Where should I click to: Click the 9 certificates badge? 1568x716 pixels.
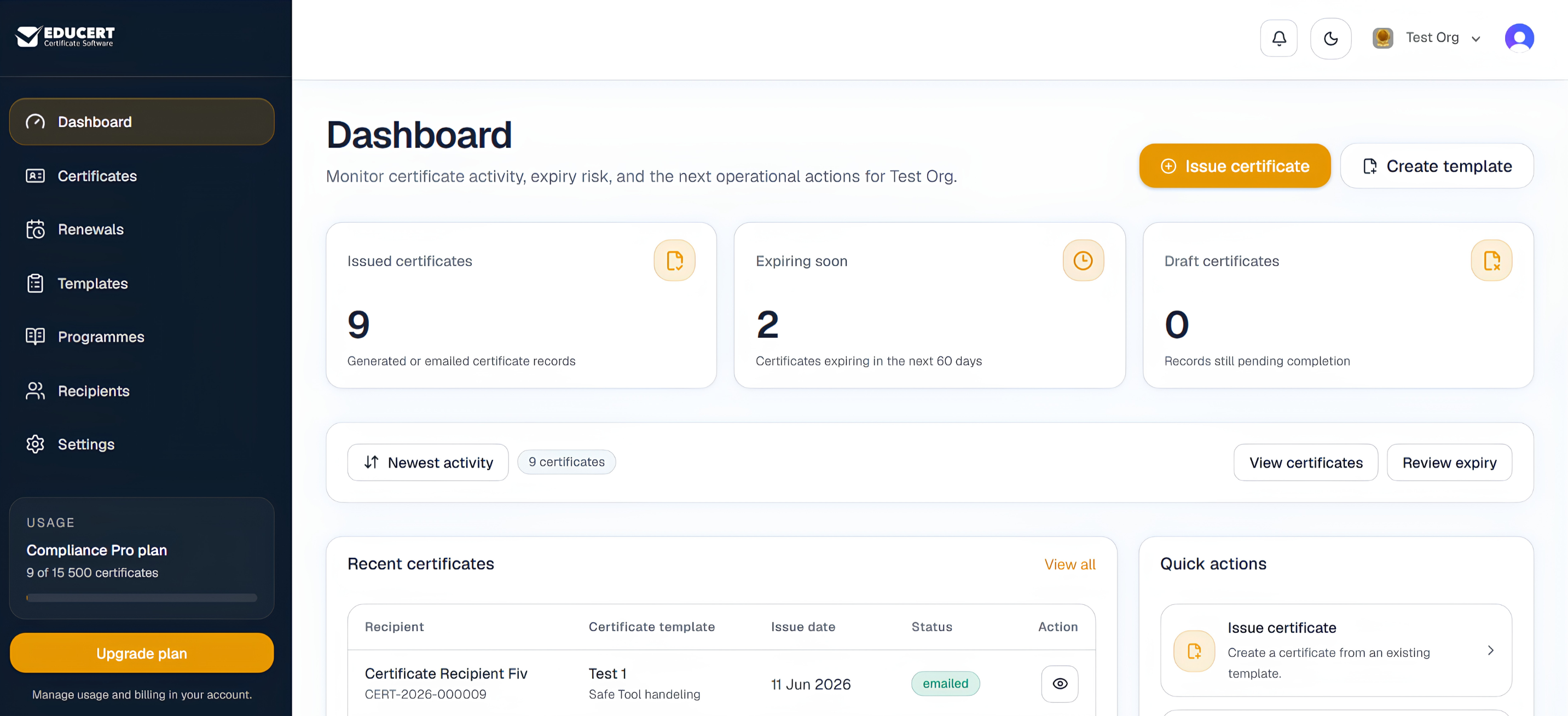click(566, 462)
